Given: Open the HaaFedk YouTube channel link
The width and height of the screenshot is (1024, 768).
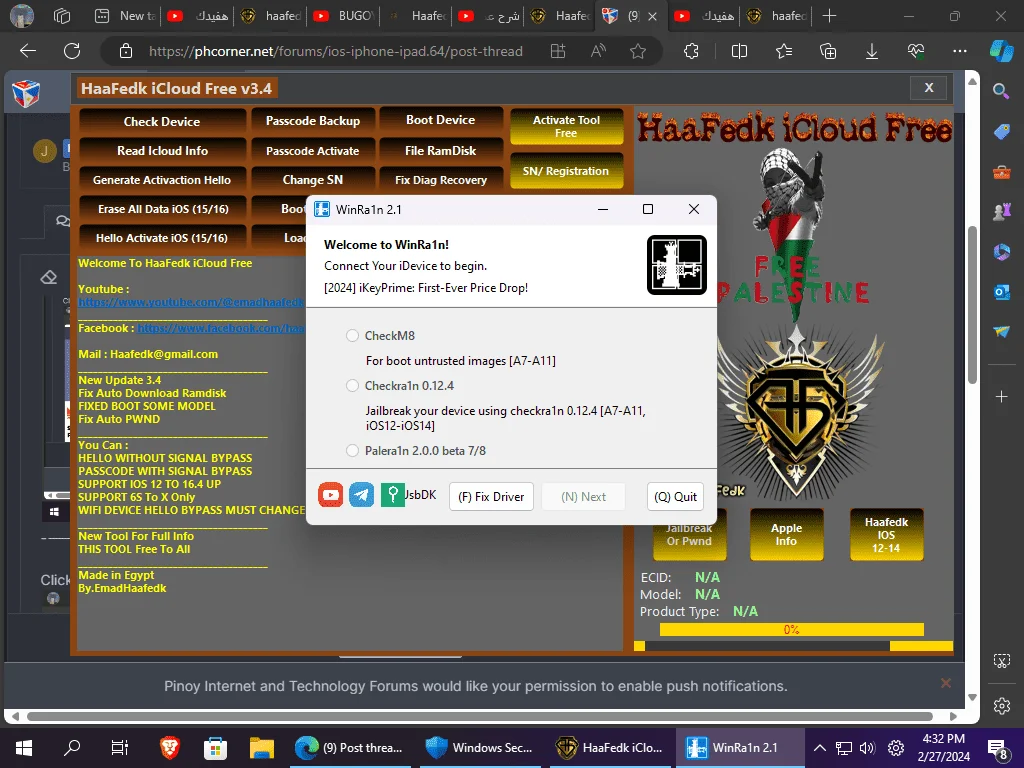Looking at the screenshot, I should [191, 302].
